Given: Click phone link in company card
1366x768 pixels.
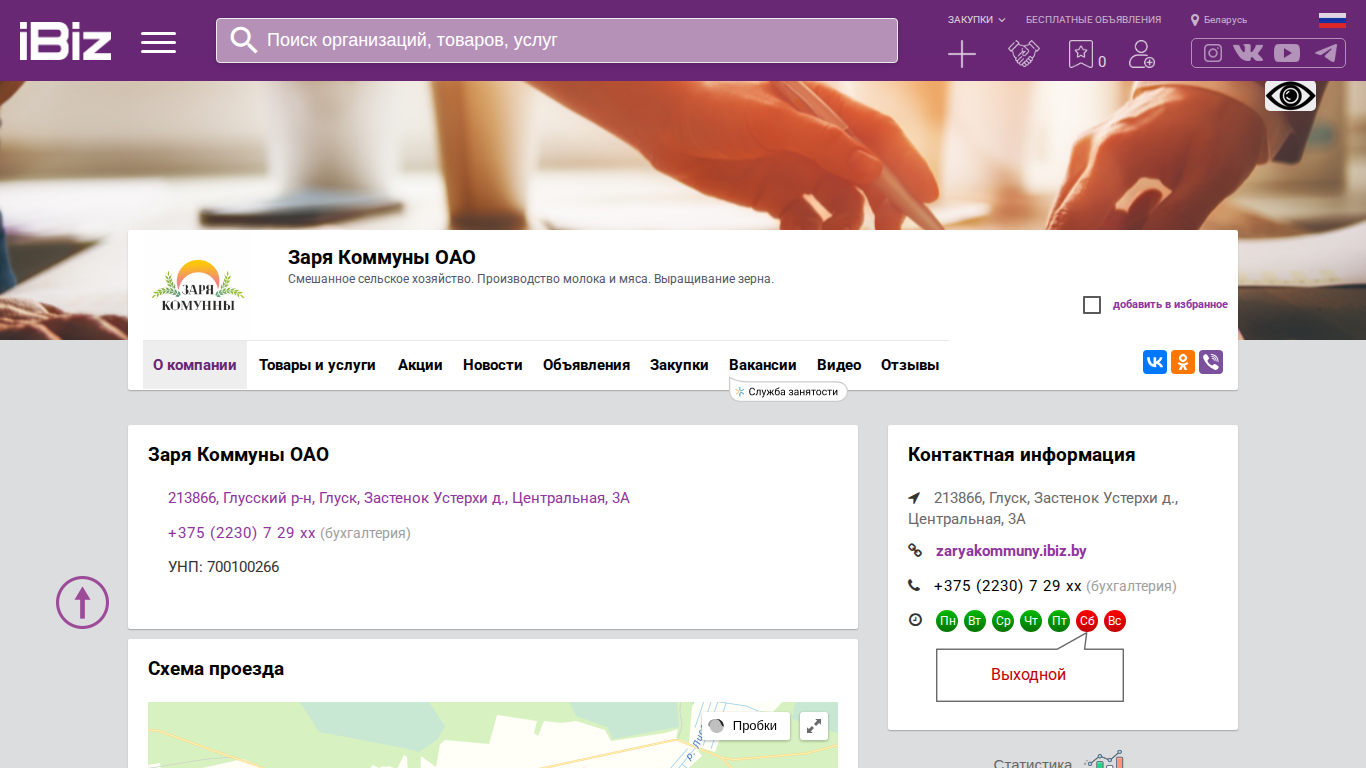Looking at the screenshot, I should (x=242, y=533).
